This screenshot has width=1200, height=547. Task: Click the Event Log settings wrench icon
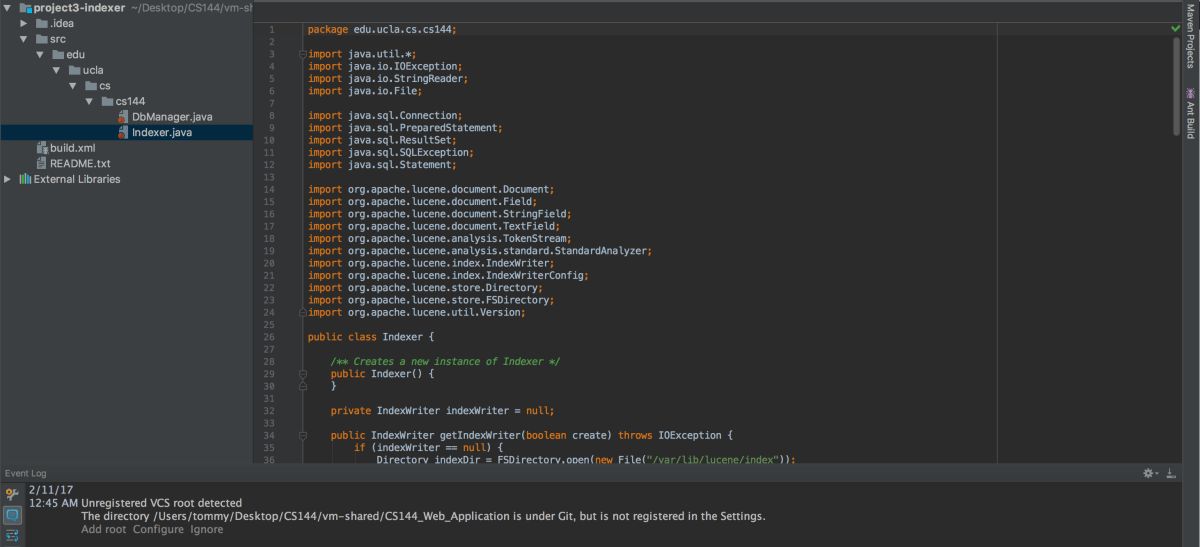(x=12, y=494)
